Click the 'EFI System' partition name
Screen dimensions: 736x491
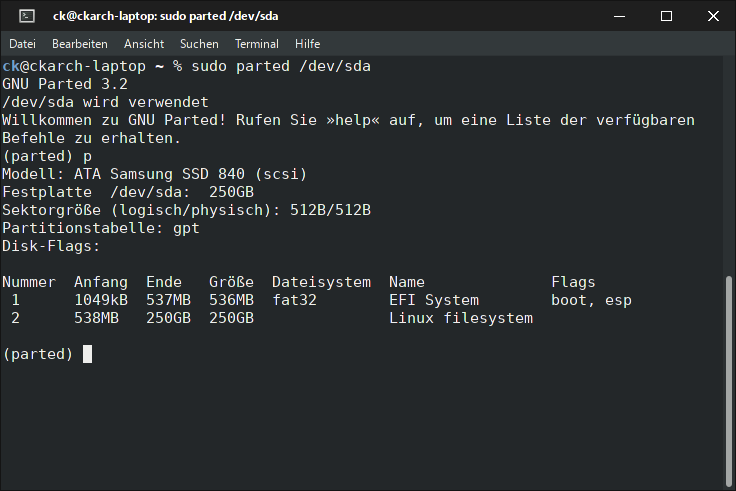(x=434, y=300)
